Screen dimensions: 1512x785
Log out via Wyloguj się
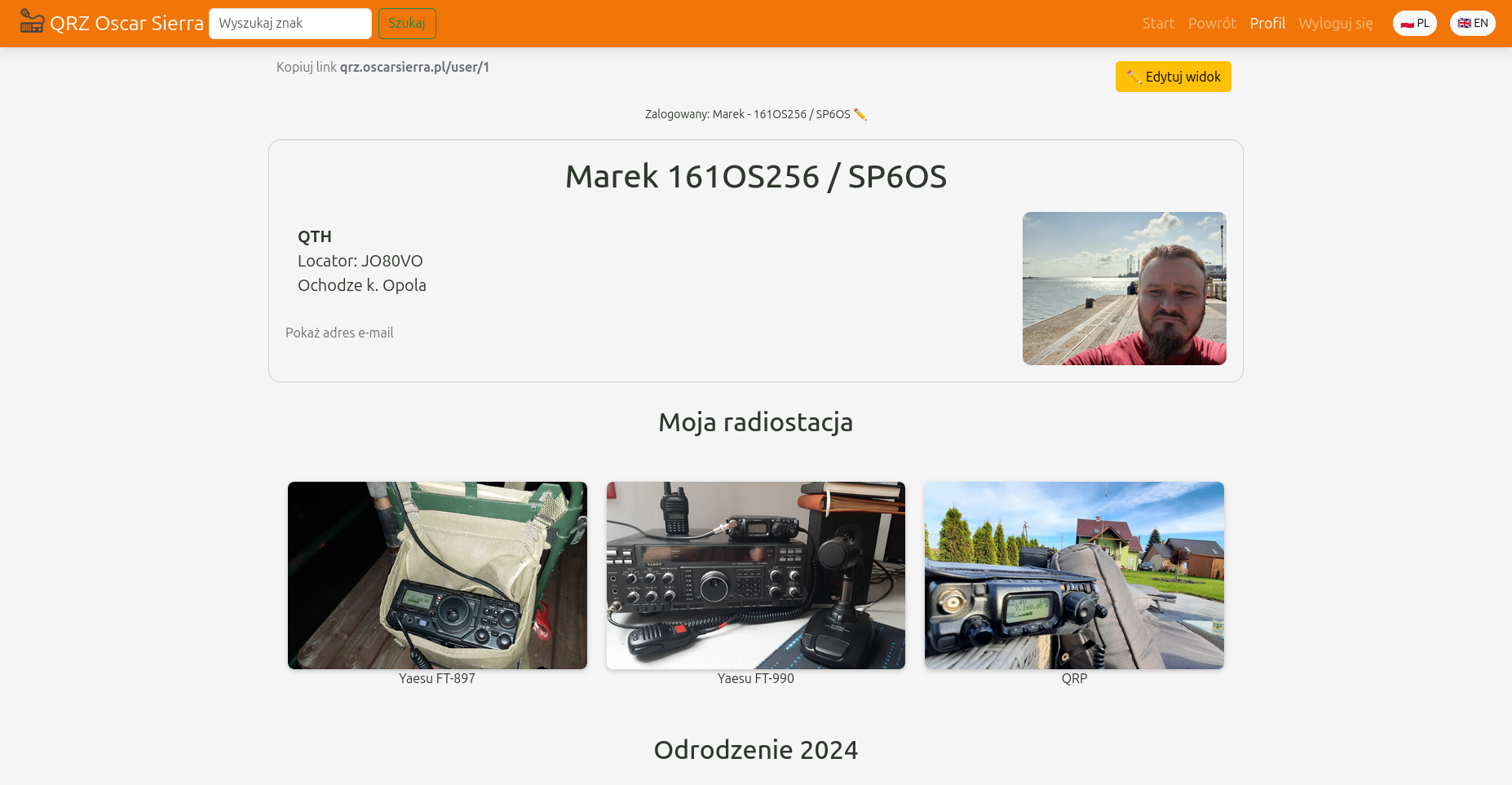[x=1335, y=24]
